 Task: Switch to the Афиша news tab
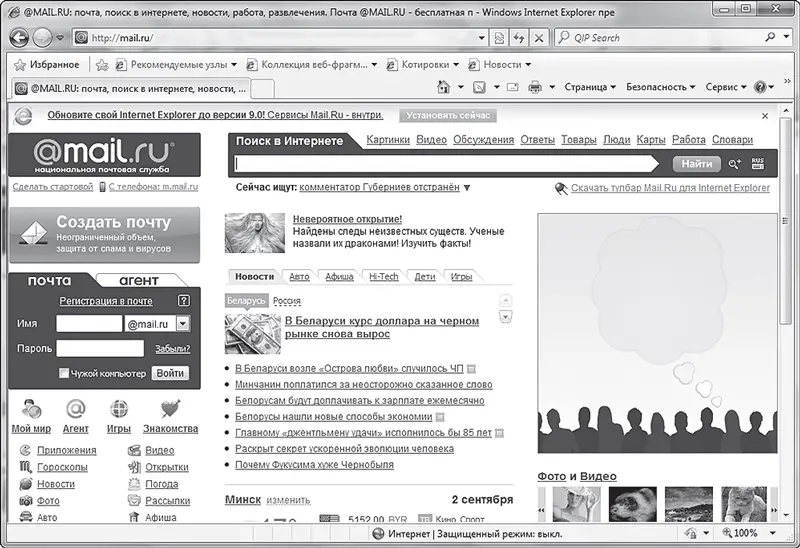pyautogui.click(x=339, y=277)
